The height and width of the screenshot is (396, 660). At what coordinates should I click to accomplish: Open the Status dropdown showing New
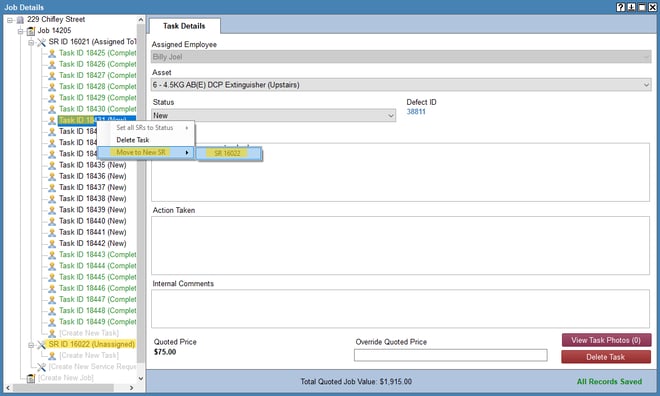[x=391, y=115]
